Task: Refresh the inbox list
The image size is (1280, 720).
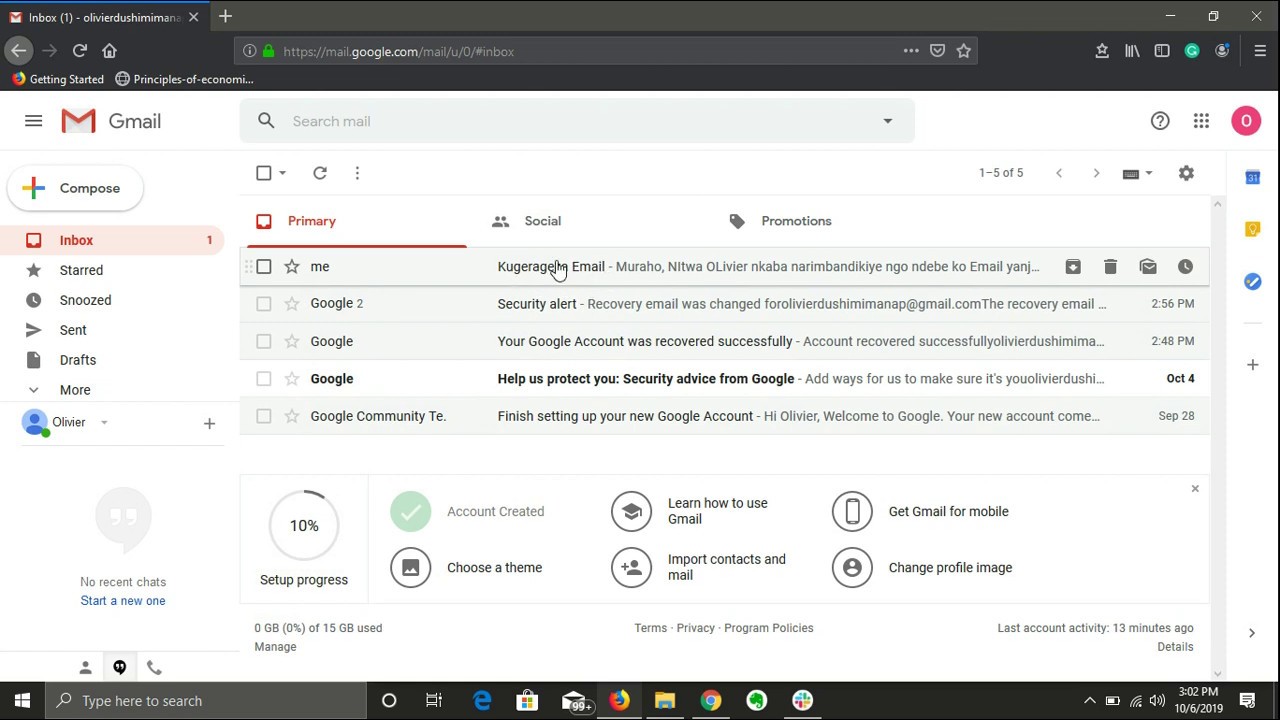Action: (x=320, y=173)
